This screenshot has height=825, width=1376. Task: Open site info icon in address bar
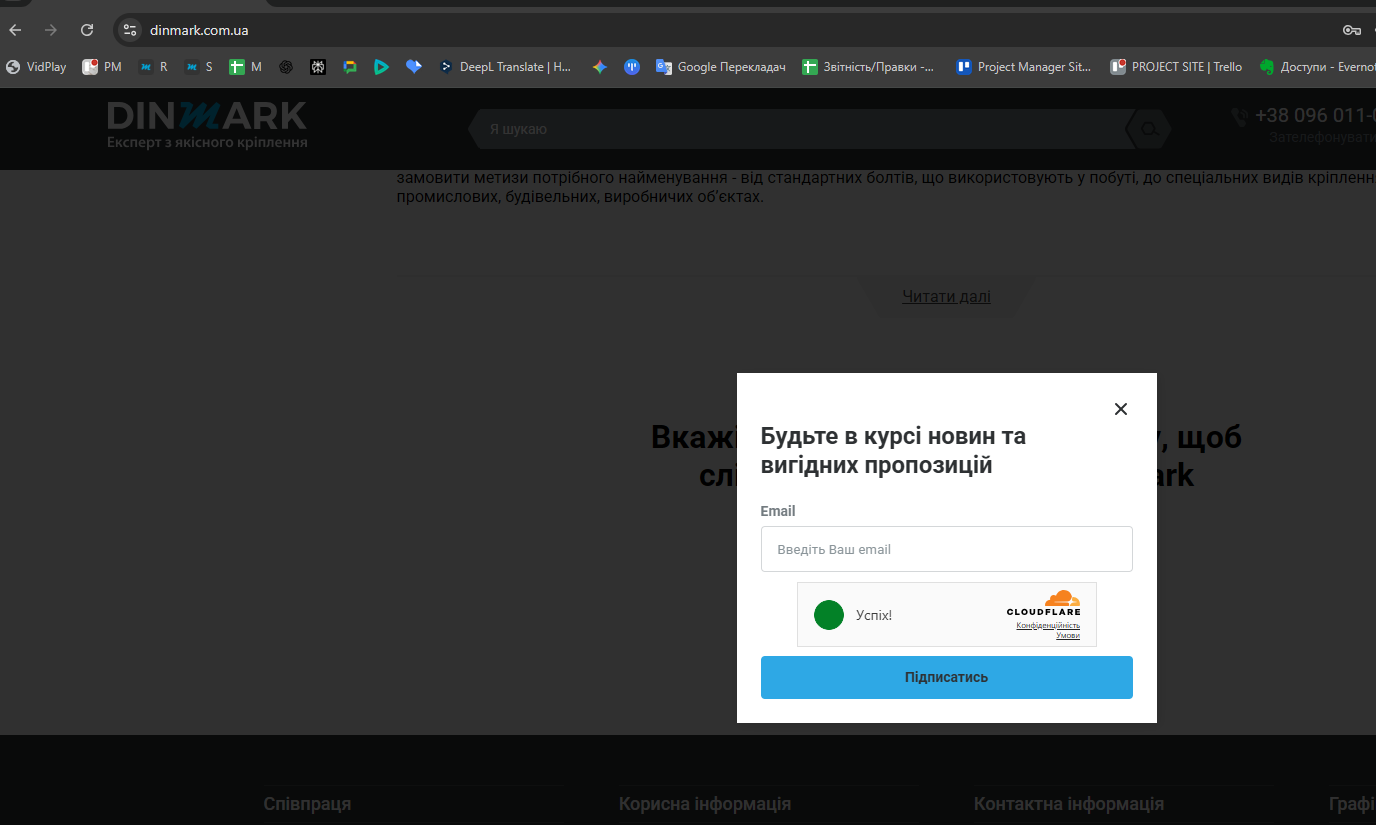coord(130,30)
